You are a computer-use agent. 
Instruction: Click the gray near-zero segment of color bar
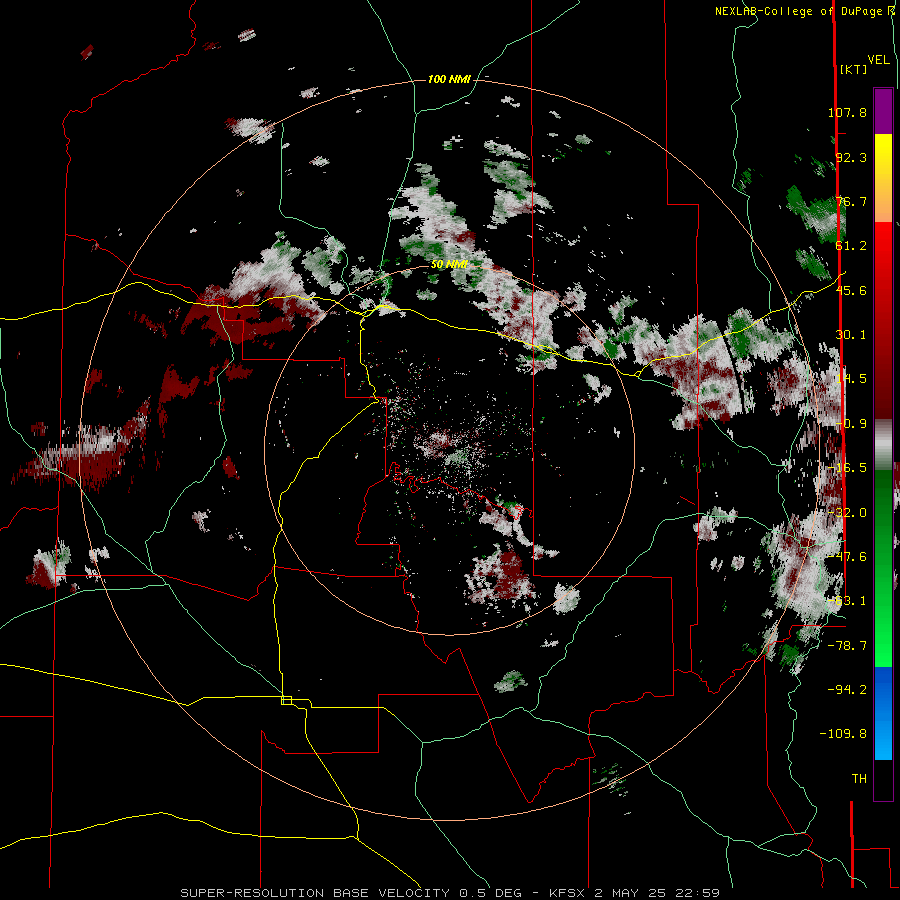point(883,445)
